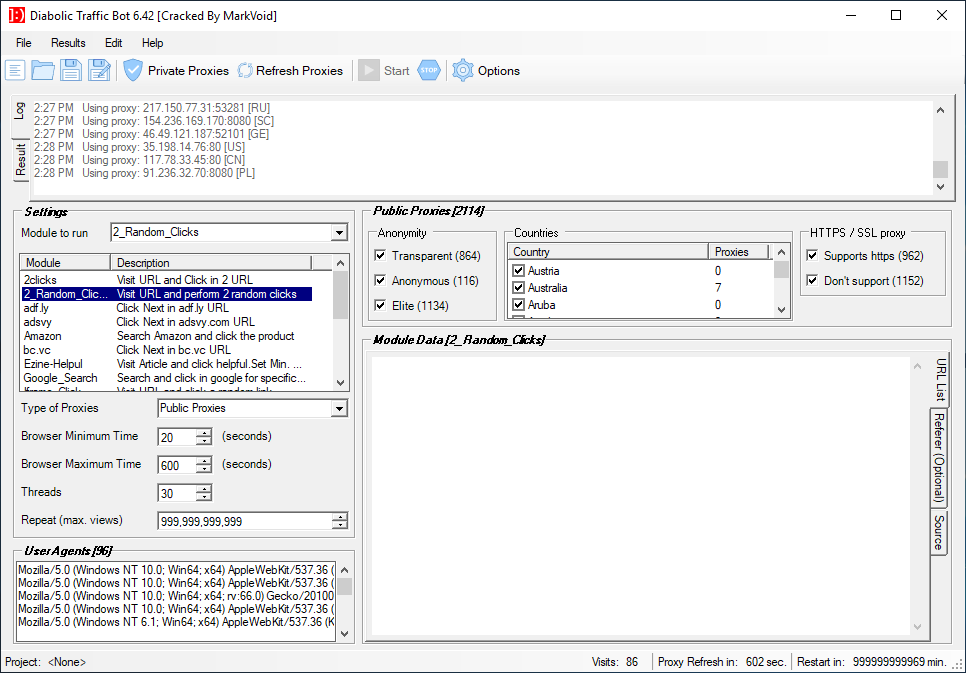
Task: Select the Google_Search module row
Action: point(166,378)
